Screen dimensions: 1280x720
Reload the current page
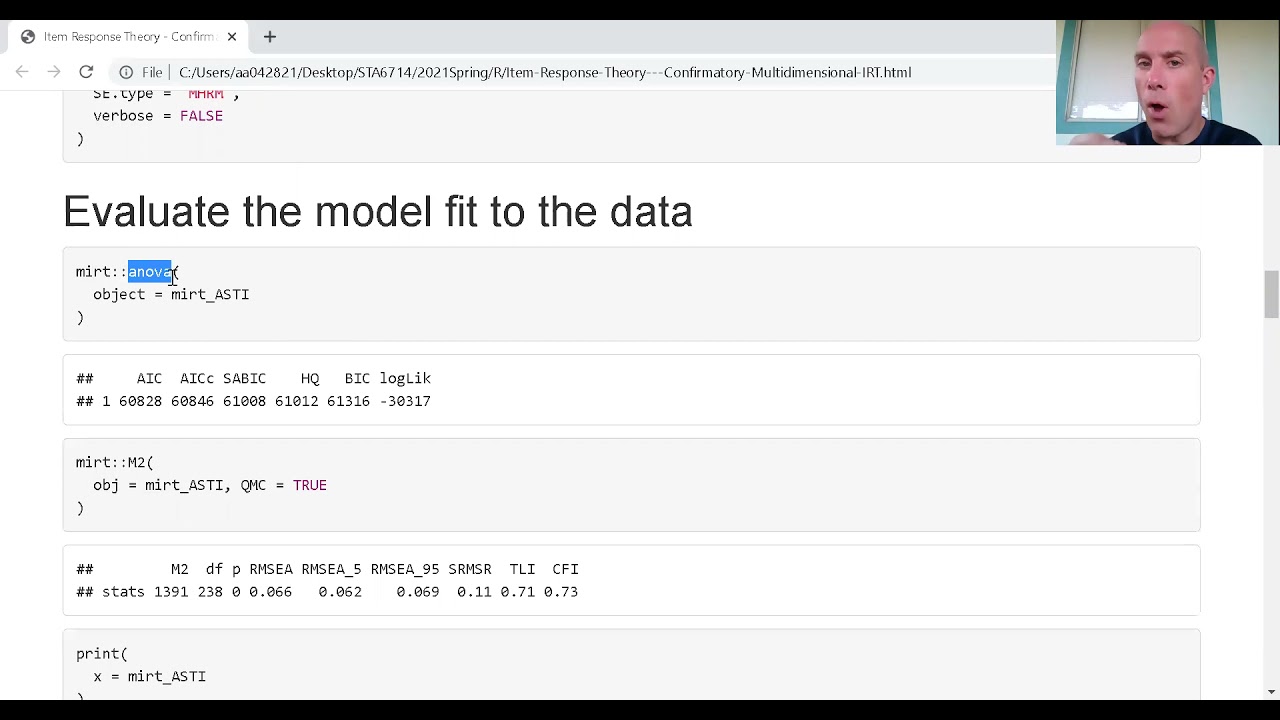86,72
